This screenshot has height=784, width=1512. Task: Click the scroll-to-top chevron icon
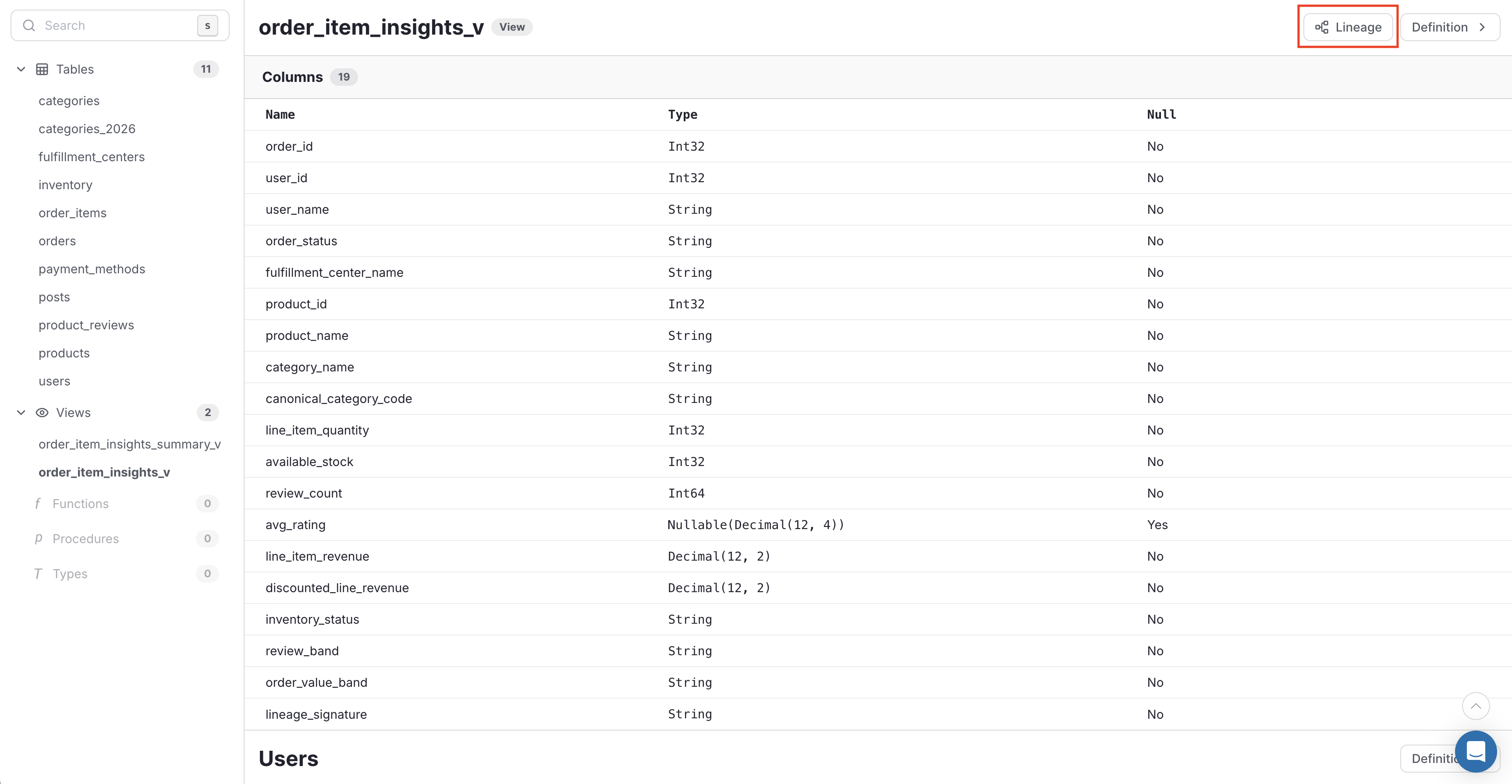click(1476, 706)
